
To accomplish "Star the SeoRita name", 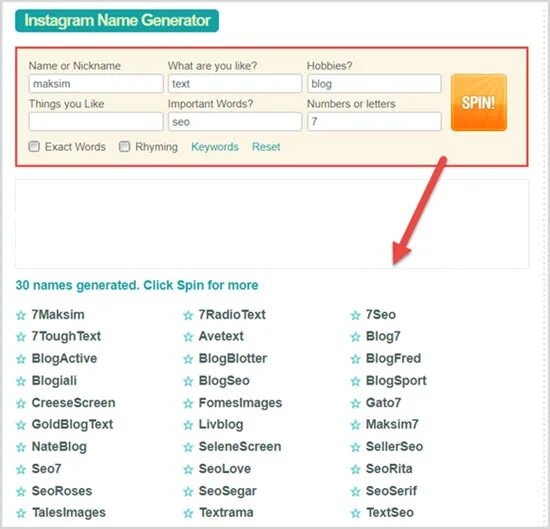I will 356,469.
